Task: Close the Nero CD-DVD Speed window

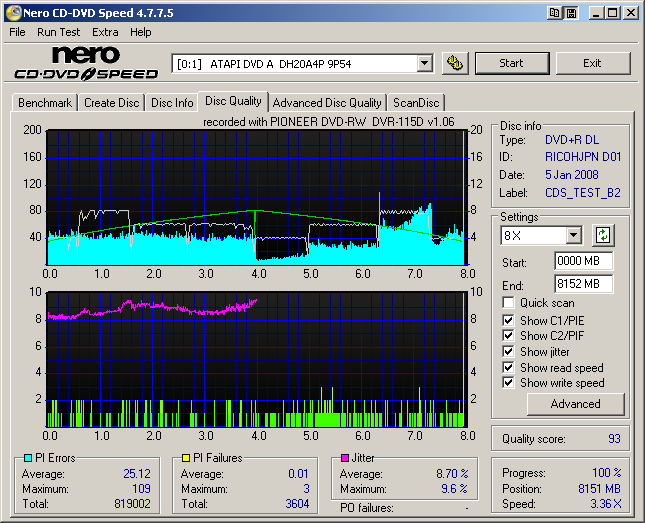Action: (631, 13)
